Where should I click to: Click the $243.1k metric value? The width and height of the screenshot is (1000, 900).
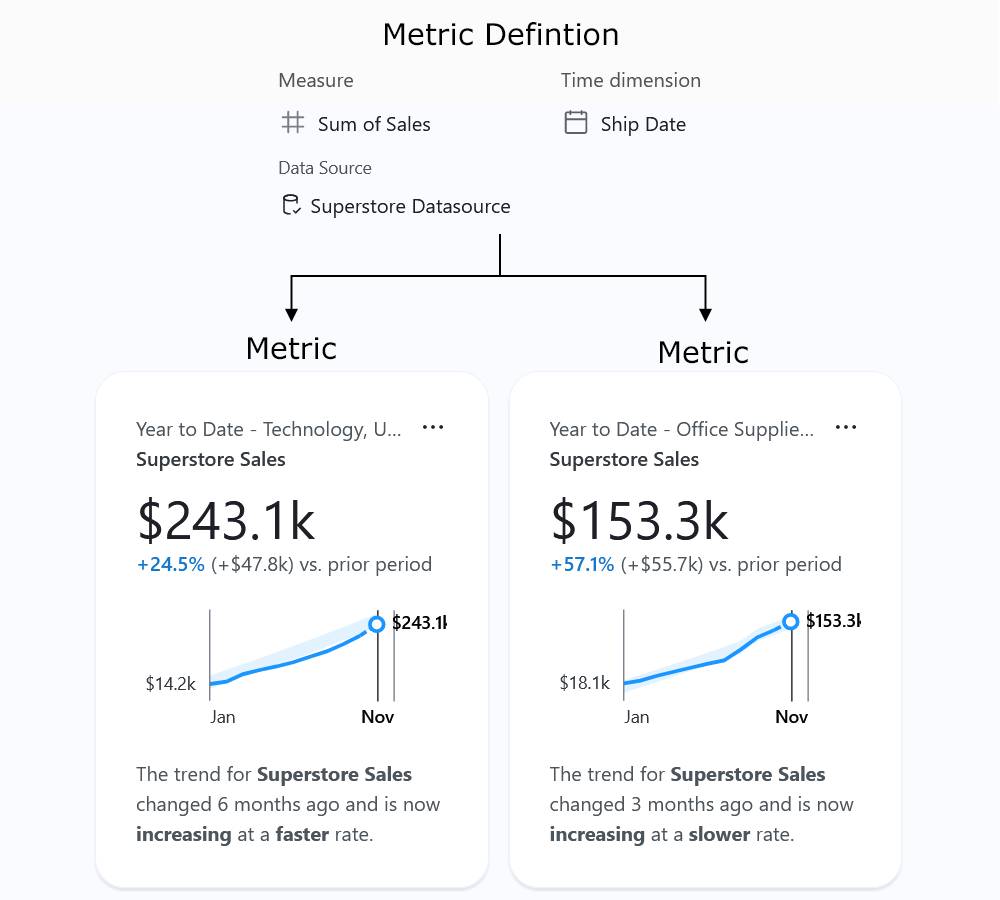(226, 520)
